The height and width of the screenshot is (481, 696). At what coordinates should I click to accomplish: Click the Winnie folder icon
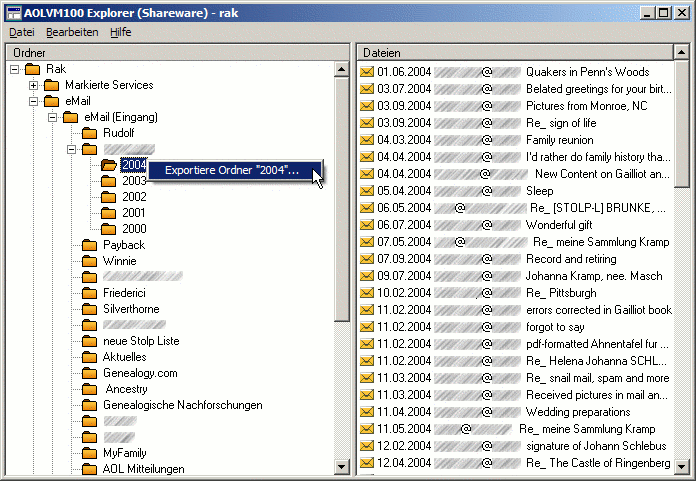[x=90, y=261]
